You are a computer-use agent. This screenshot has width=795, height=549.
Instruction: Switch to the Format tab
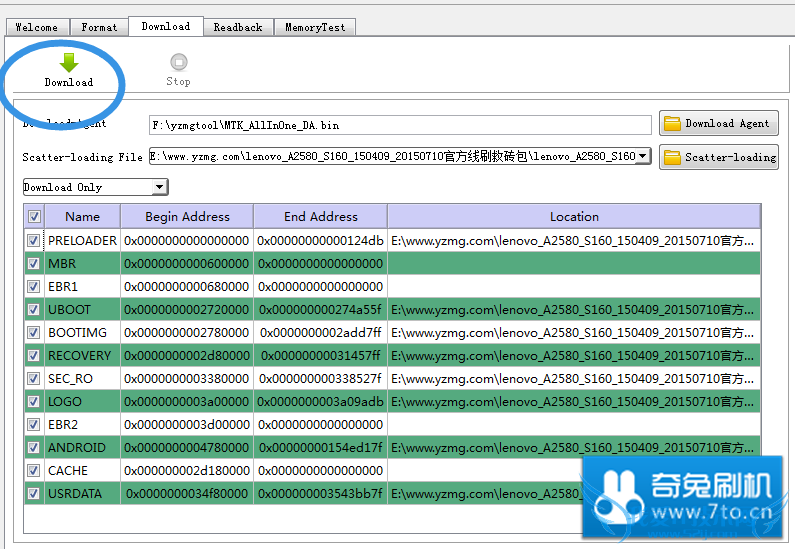pyautogui.click(x=99, y=27)
